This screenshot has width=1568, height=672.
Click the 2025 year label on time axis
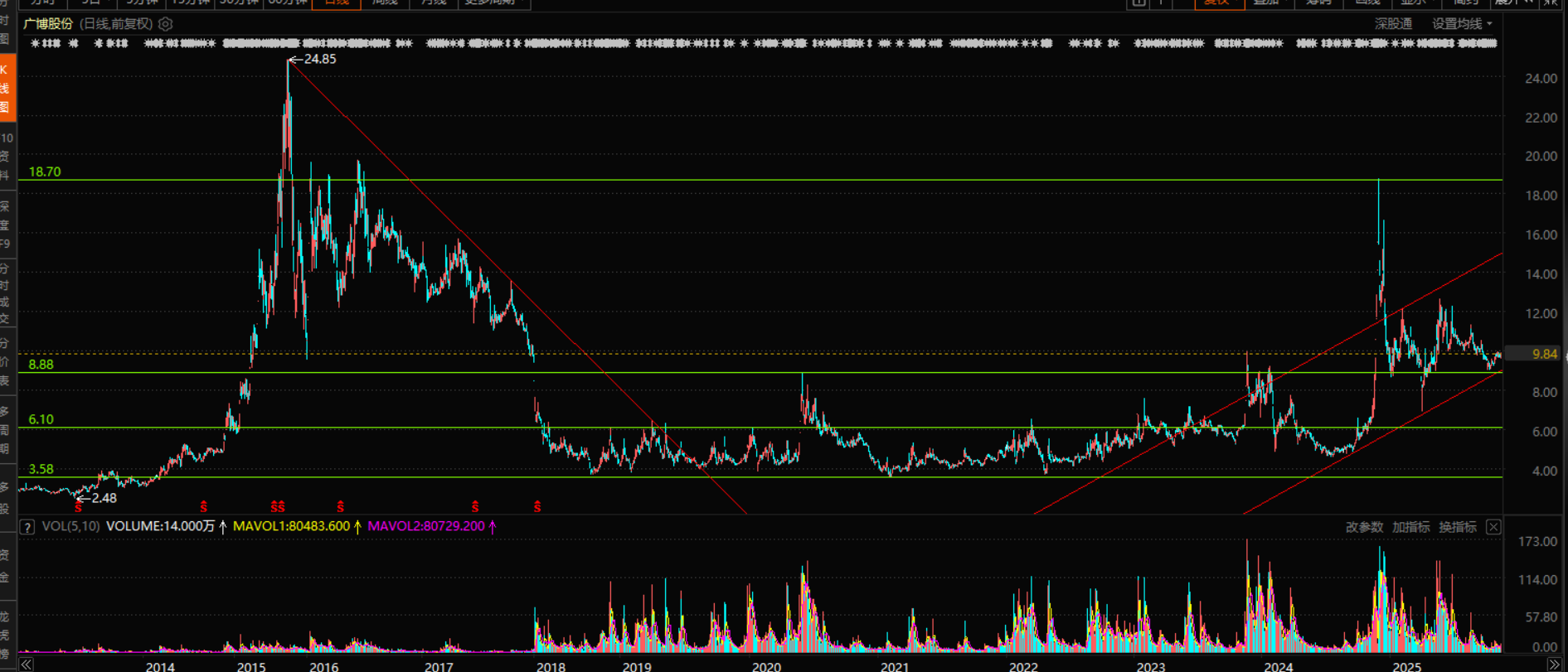coord(1407,666)
